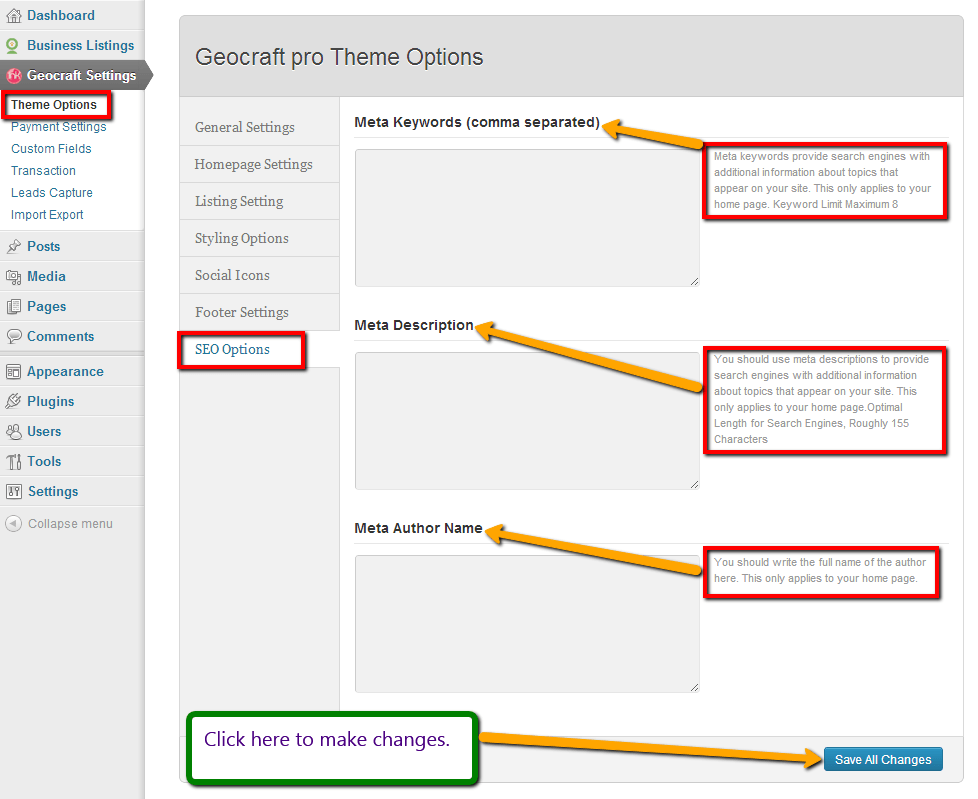The image size is (978, 799).
Task: Click inside Meta Description text area
Action: click(527, 421)
